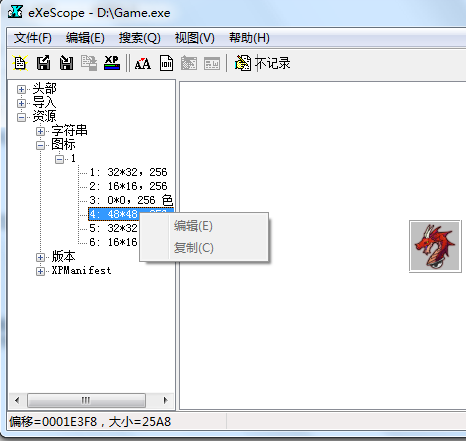Expand the XPManifest tree node
The height and width of the screenshot is (441, 466).
(x=40, y=271)
